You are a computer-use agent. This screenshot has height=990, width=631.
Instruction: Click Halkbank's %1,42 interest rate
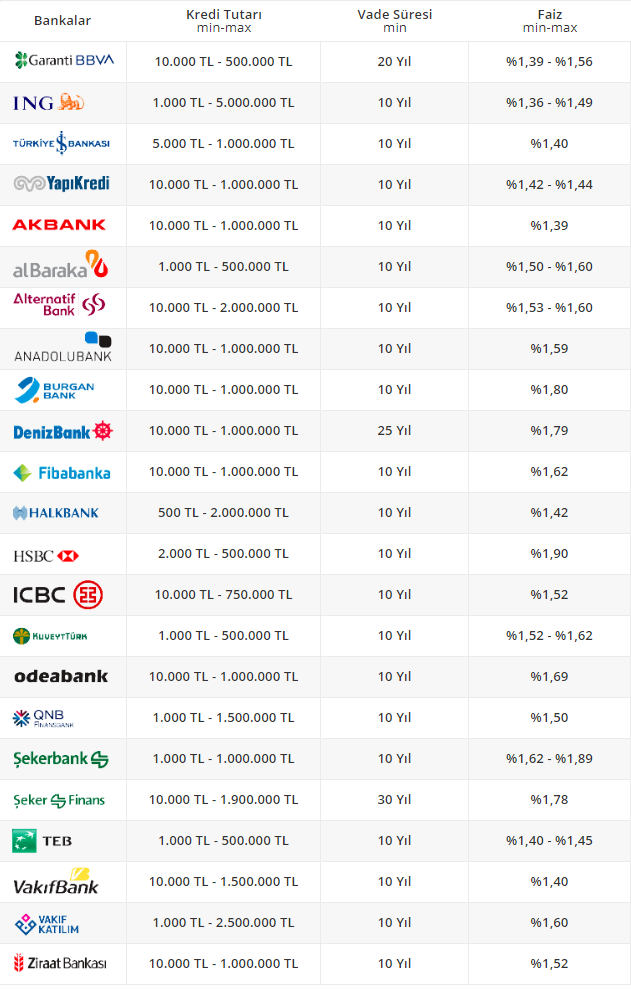[549, 513]
